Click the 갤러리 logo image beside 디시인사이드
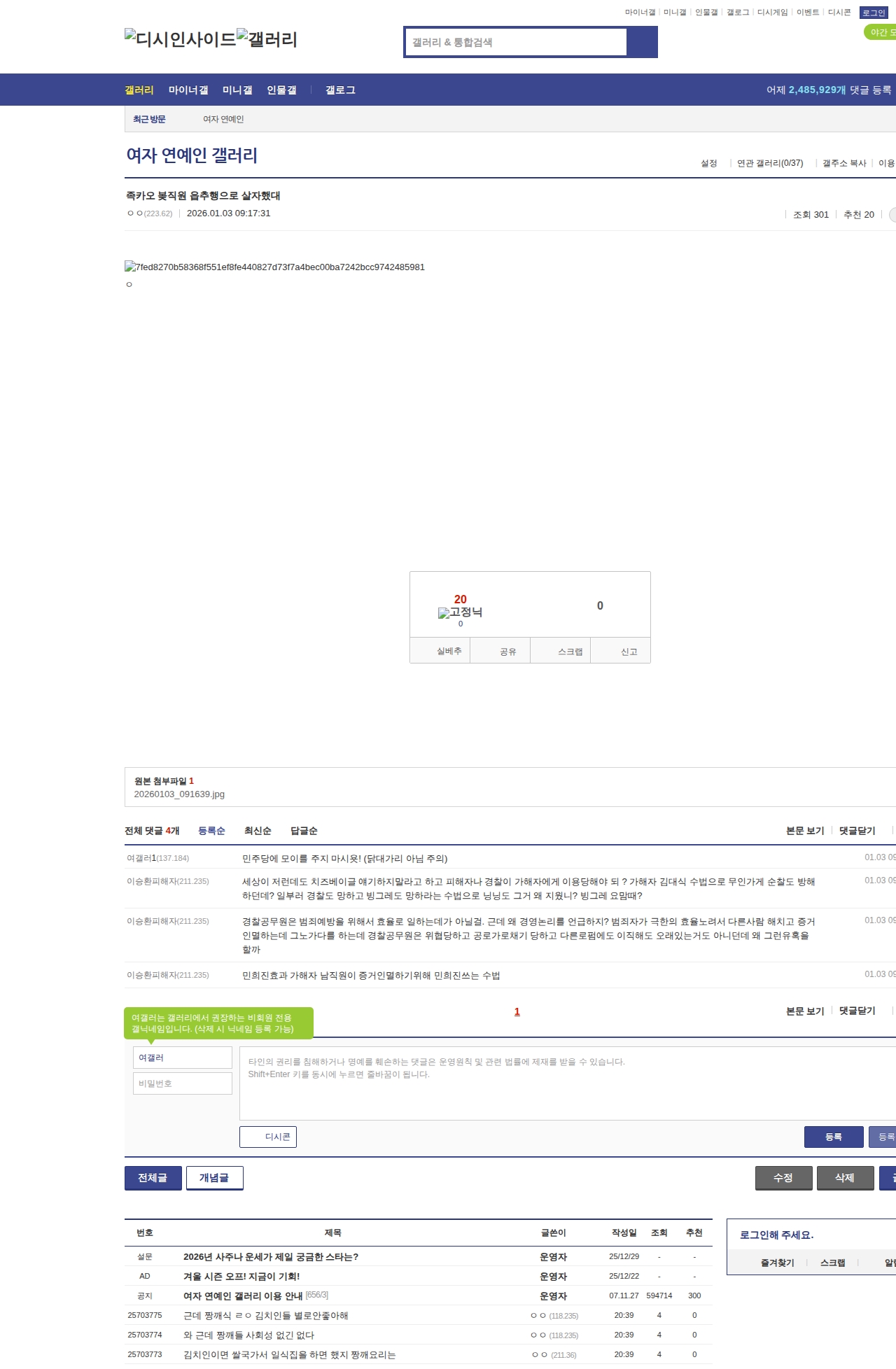The image size is (896, 1369). click(267, 39)
